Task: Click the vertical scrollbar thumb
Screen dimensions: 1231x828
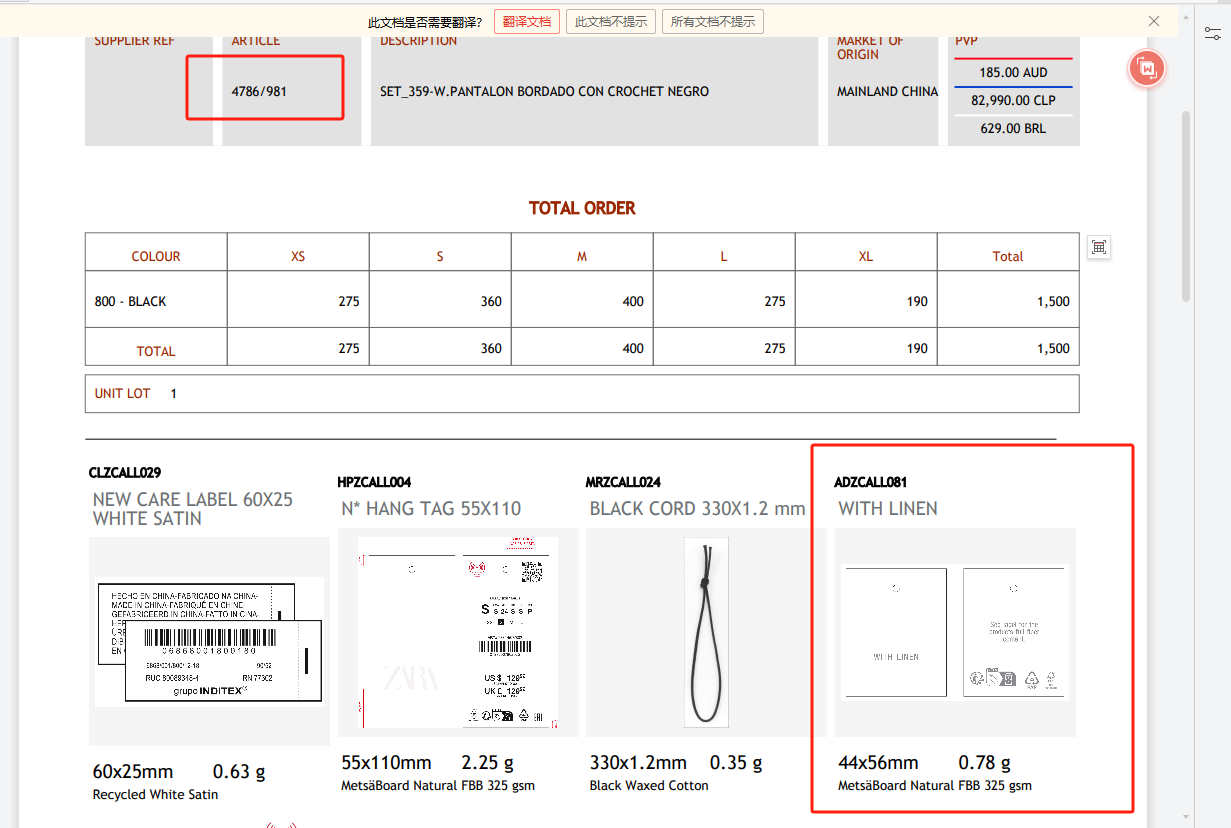Action: [x=1186, y=205]
